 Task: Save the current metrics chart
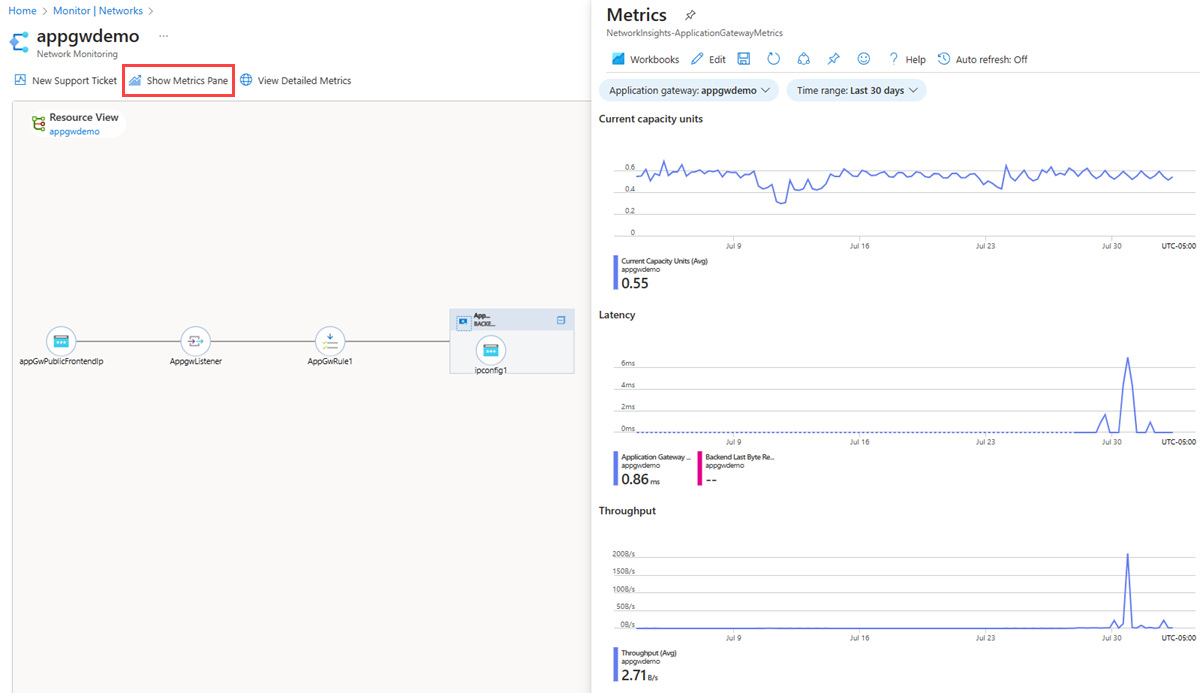tap(743, 59)
